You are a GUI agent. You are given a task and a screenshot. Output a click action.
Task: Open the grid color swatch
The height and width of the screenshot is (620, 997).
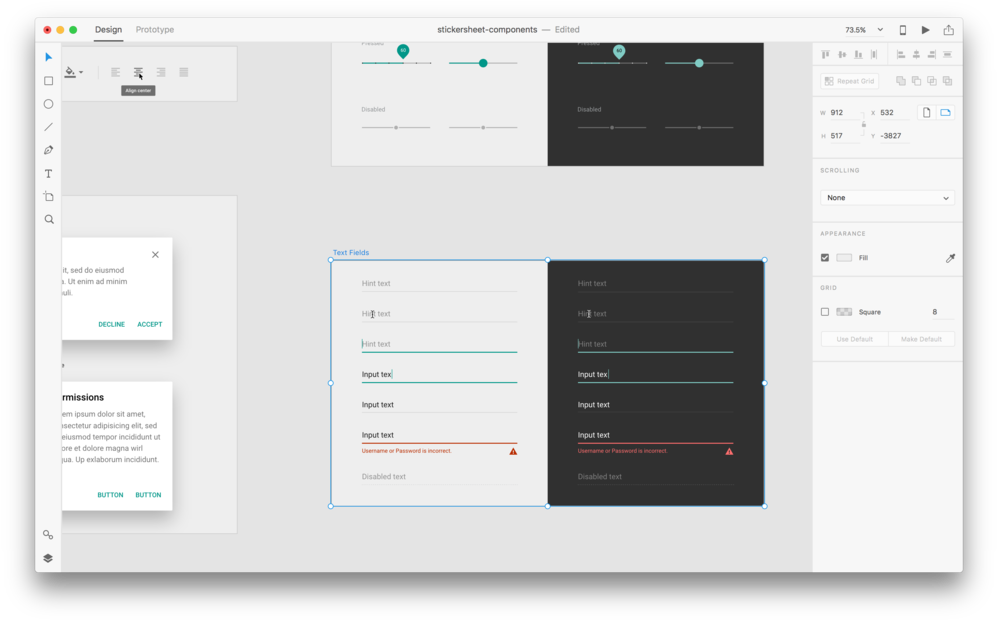(x=844, y=312)
